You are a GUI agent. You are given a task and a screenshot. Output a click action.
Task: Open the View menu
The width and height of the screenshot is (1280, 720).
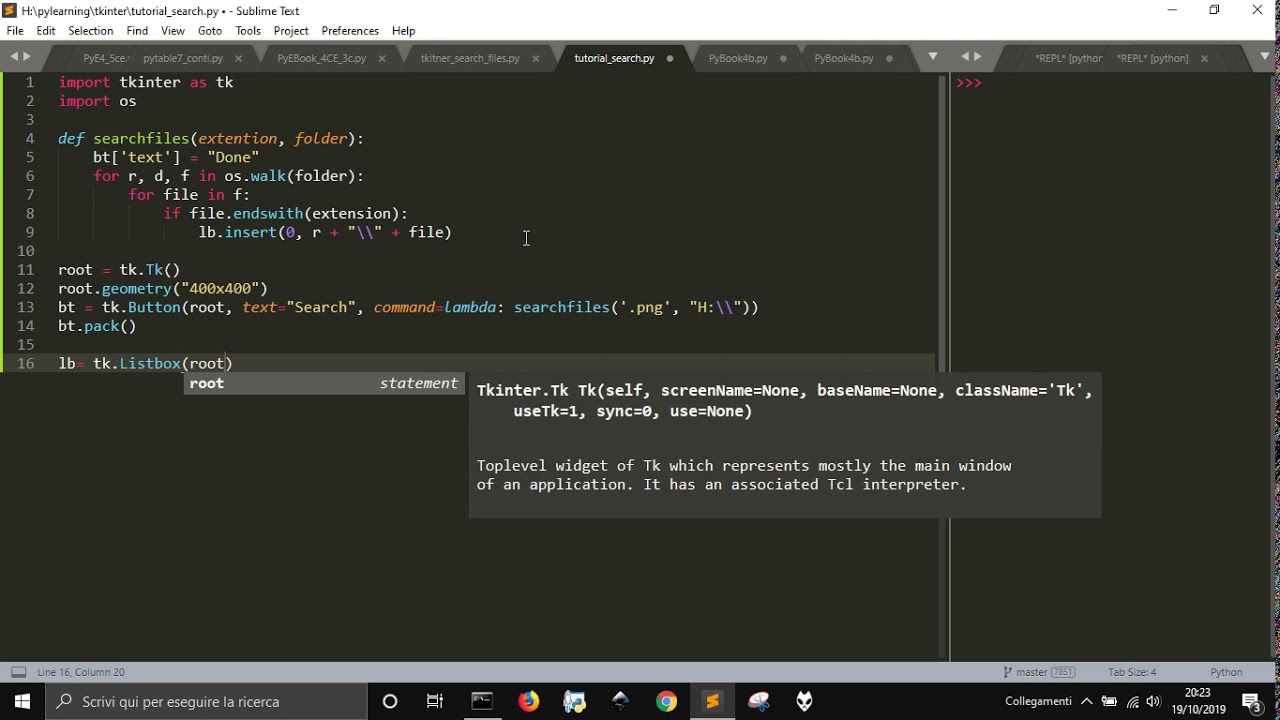pyautogui.click(x=173, y=31)
